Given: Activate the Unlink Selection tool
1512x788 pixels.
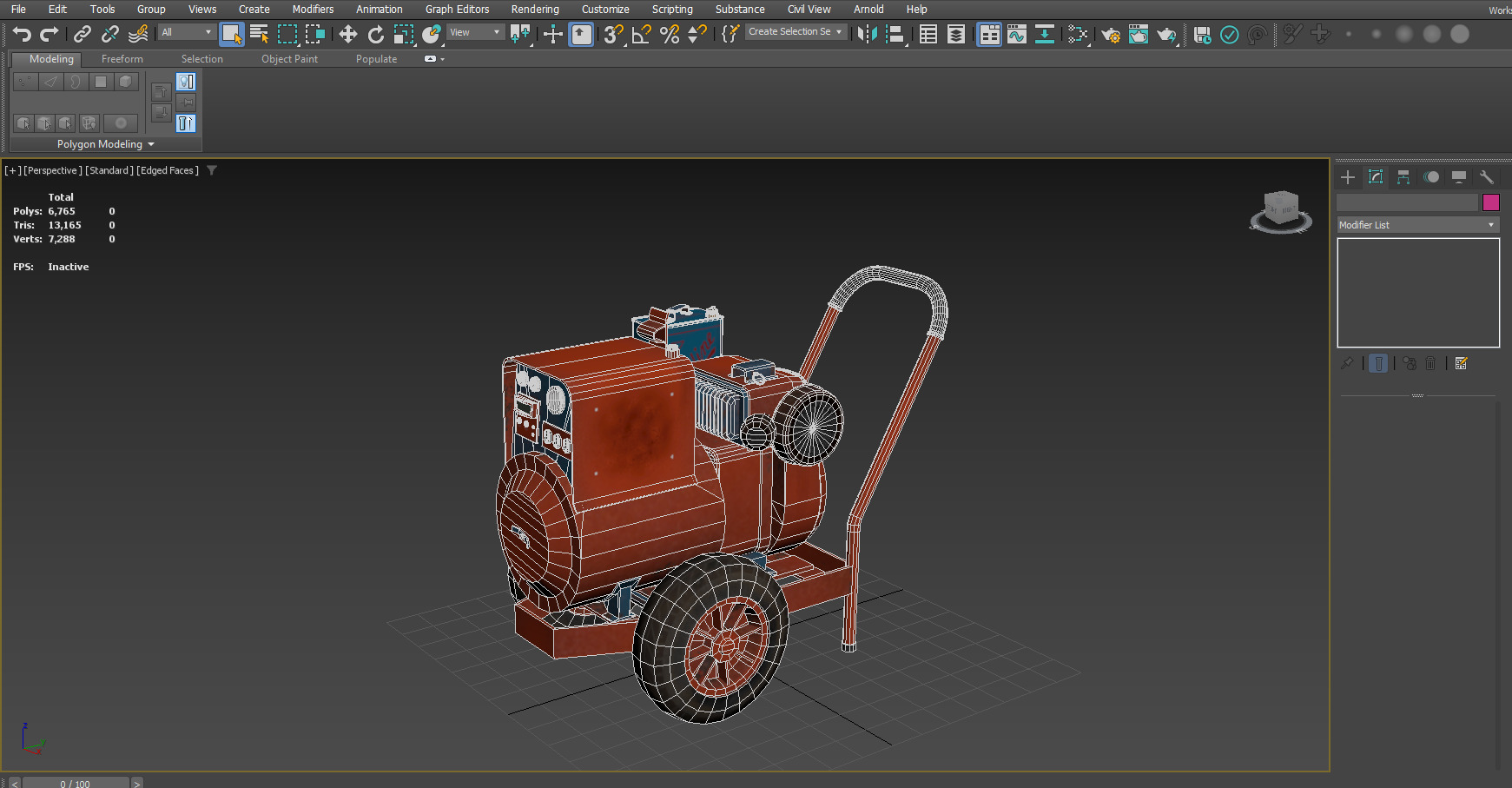Looking at the screenshot, I should [x=109, y=34].
